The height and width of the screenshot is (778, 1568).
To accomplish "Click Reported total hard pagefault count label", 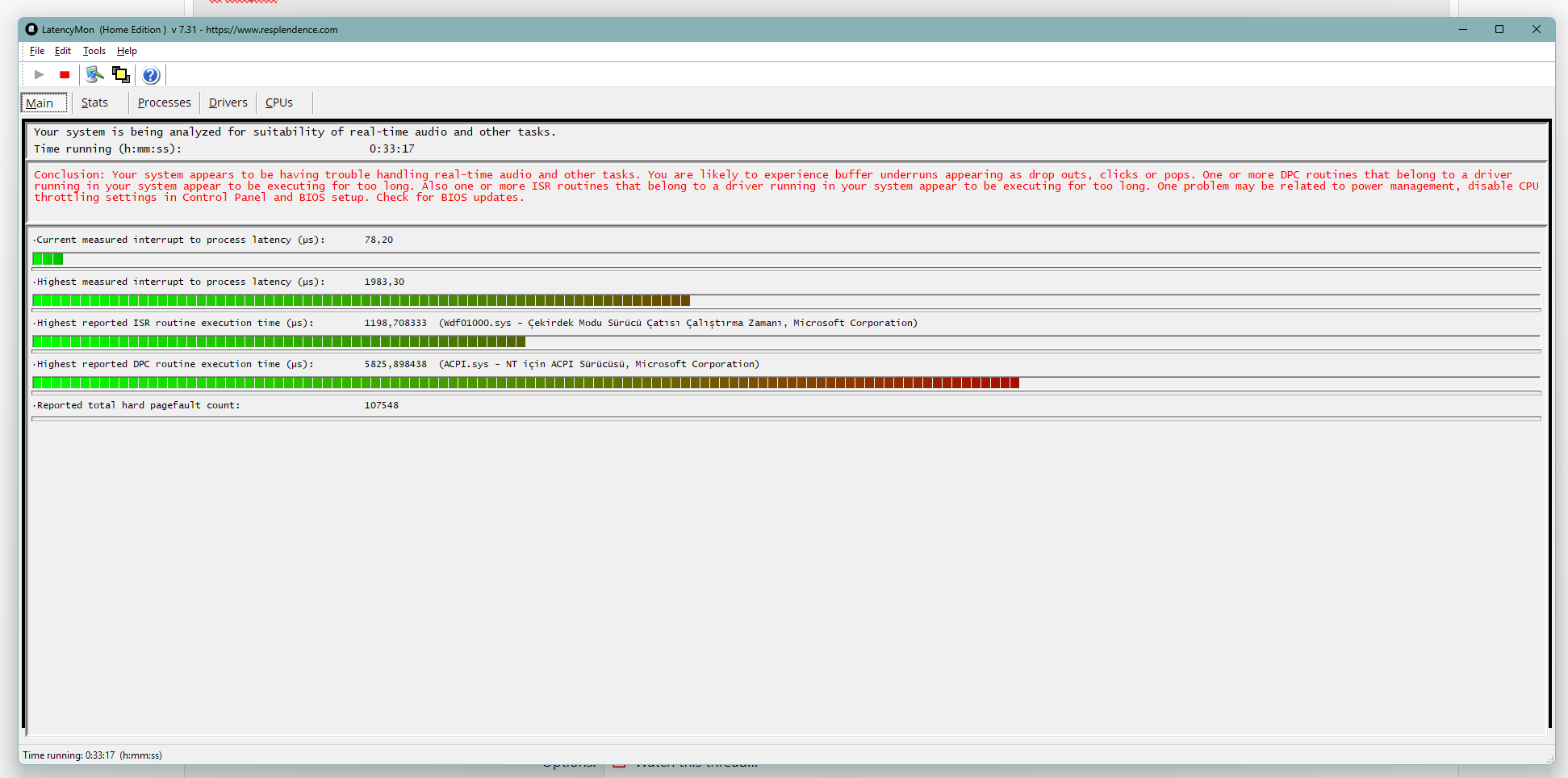I will pyautogui.click(x=138, y=406).
